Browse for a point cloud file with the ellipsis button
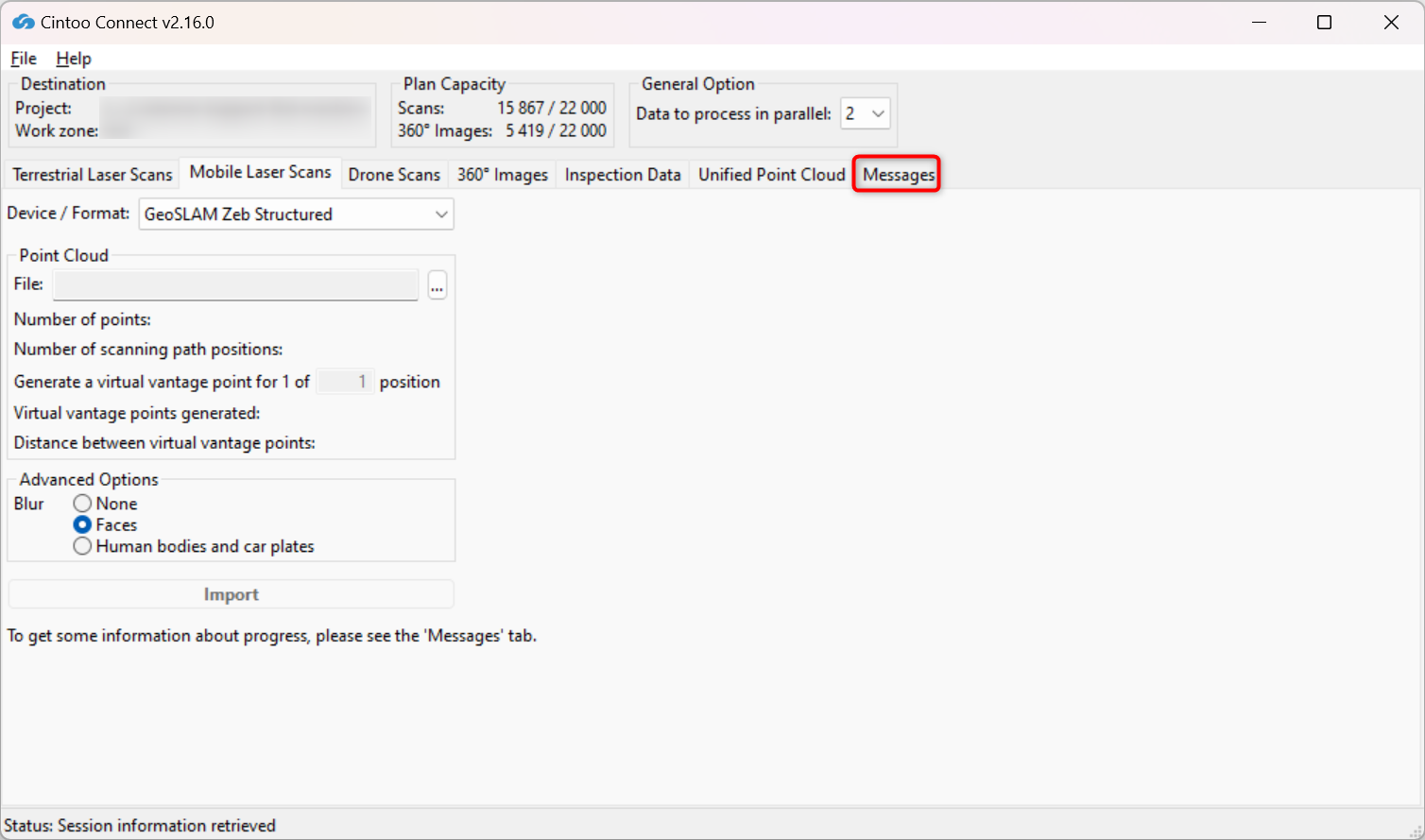Image resolution: width=1425 pixels, height=840 pixels. click(x=437, y=285)
